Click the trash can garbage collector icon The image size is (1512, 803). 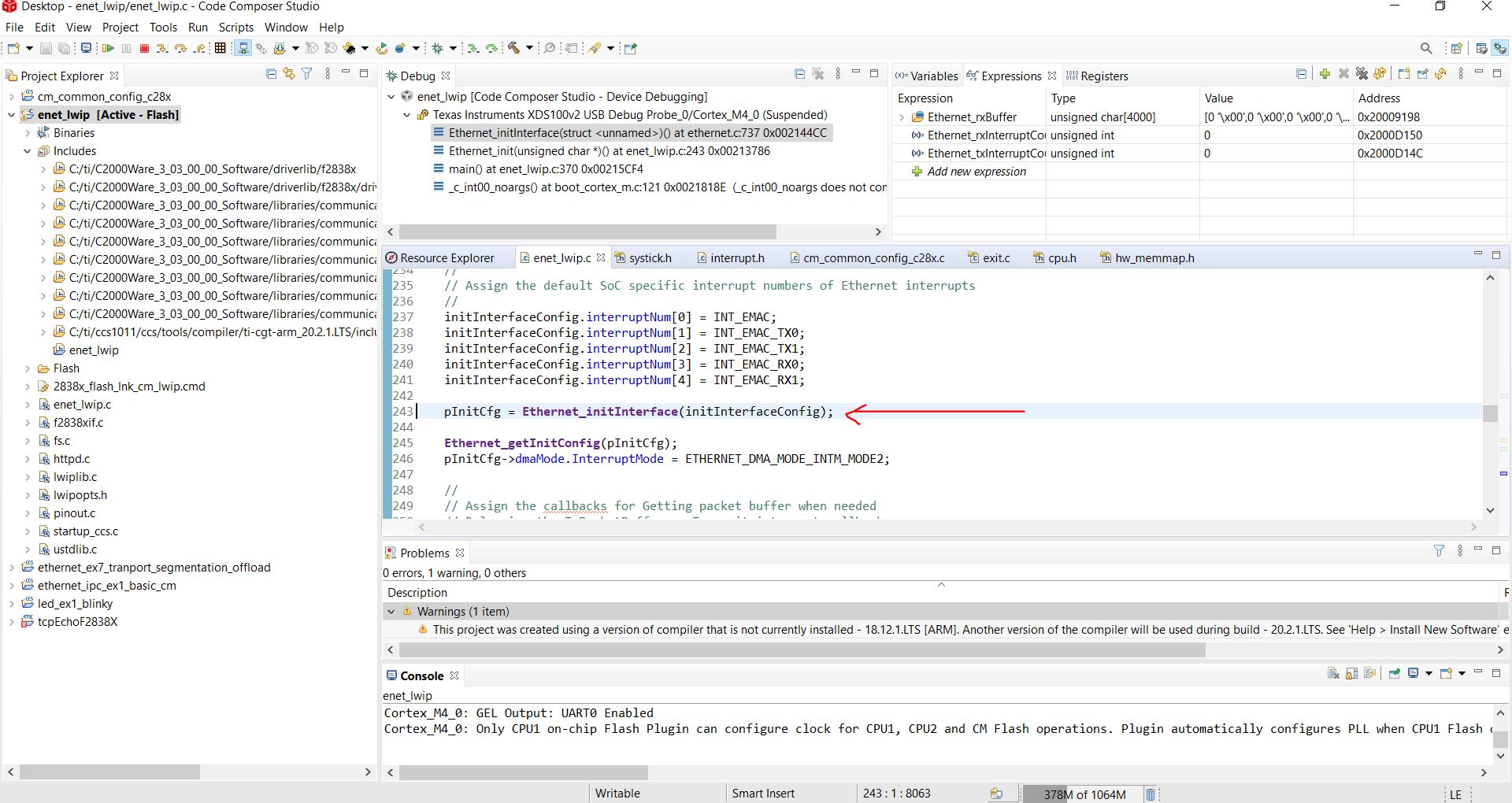point(1150,794)
